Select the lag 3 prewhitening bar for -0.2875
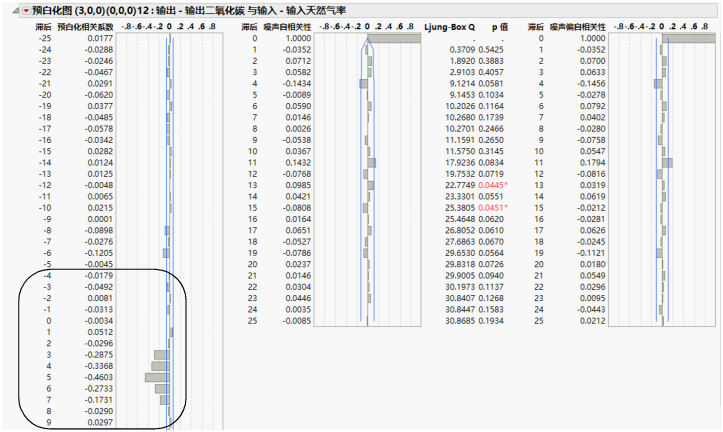 click(x=162, y=355)
